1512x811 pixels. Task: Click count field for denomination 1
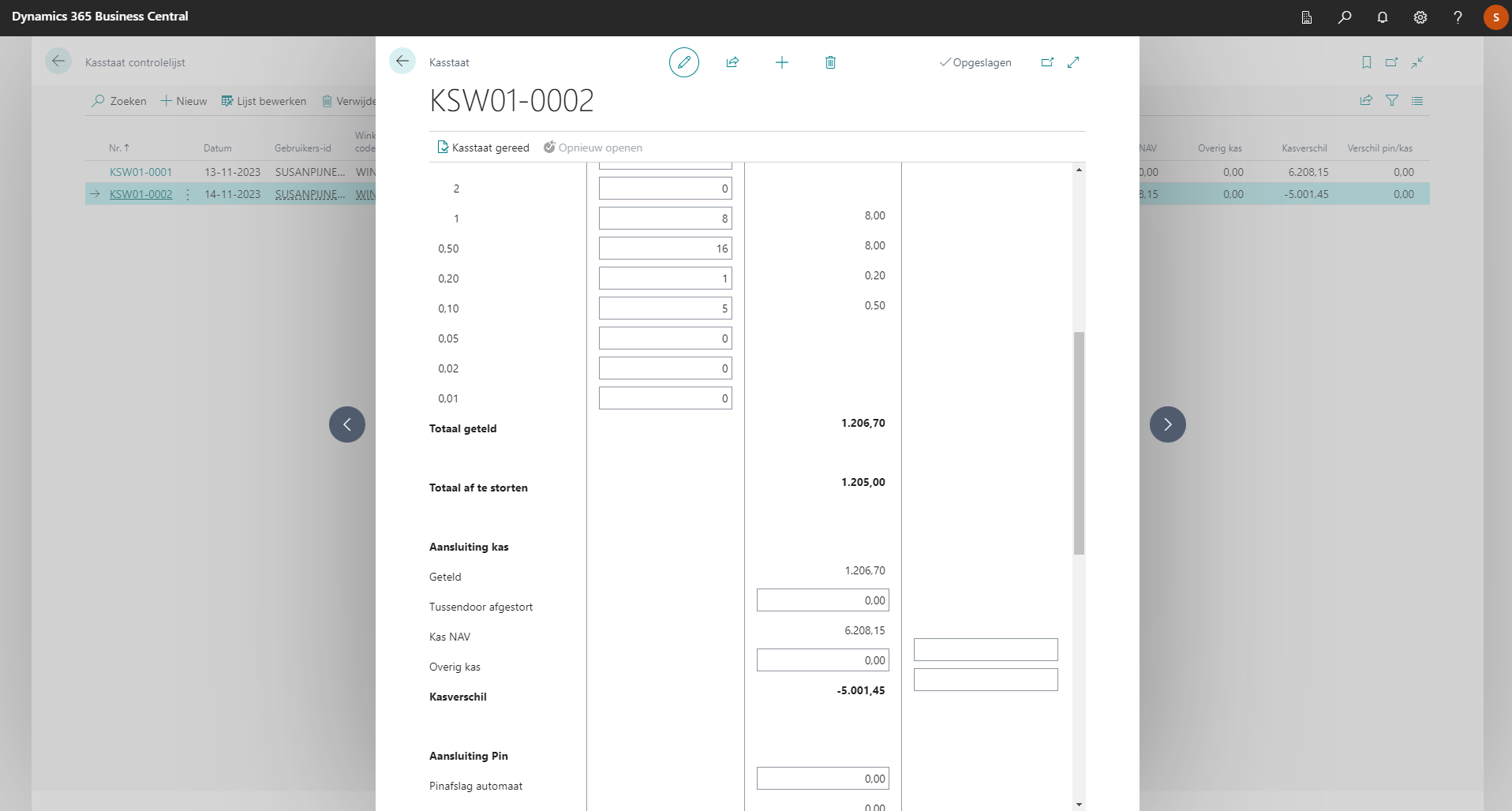click(665, 219)
